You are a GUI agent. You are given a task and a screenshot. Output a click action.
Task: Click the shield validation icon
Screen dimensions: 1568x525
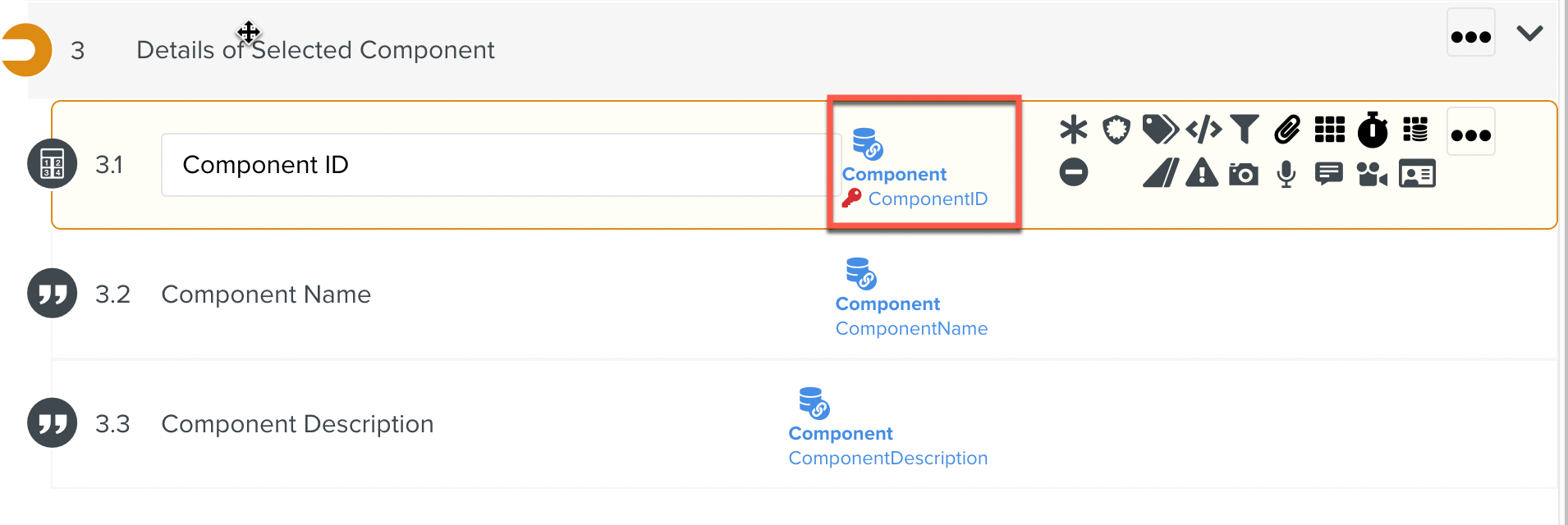pos(1116,130)
